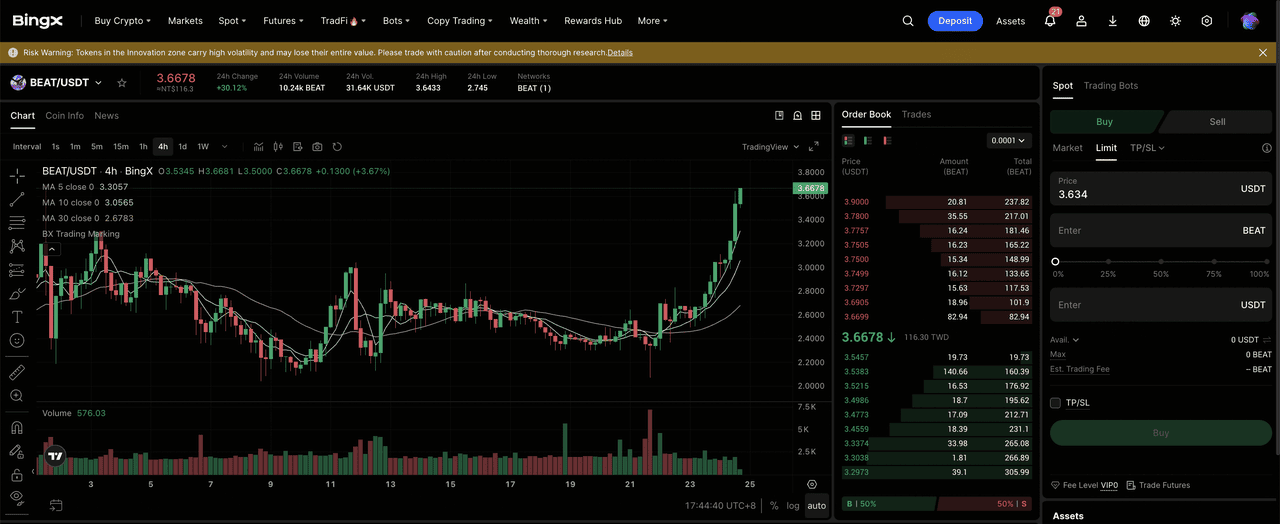Toggle log scale on chart

click(793, 506)
